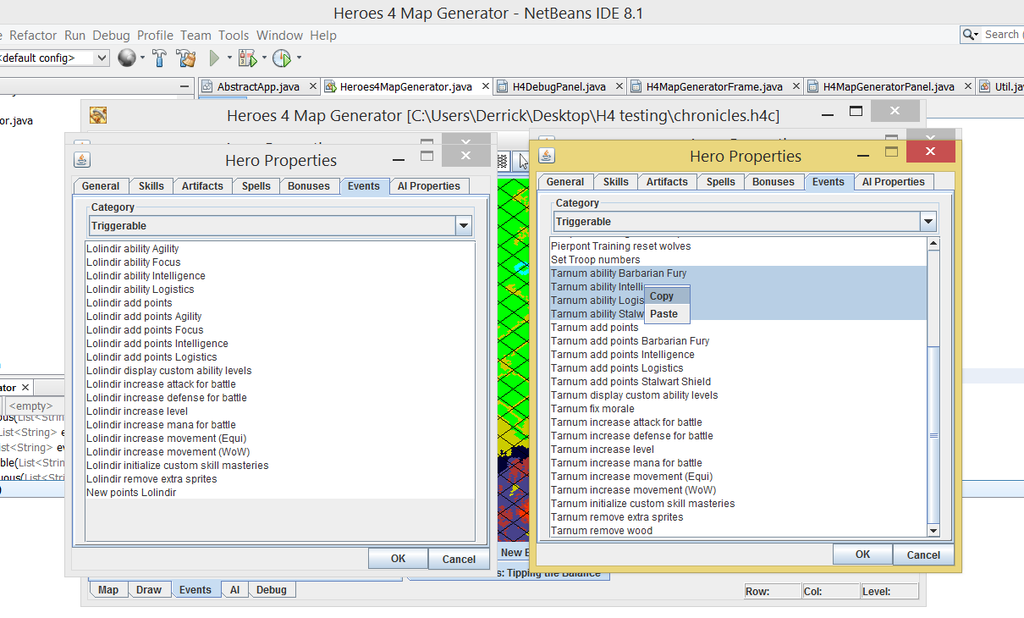The width and height of the screenshot is (1024, 618).
Task: Click the events list scrollbar down arrow
Action: tap(933, 530)
